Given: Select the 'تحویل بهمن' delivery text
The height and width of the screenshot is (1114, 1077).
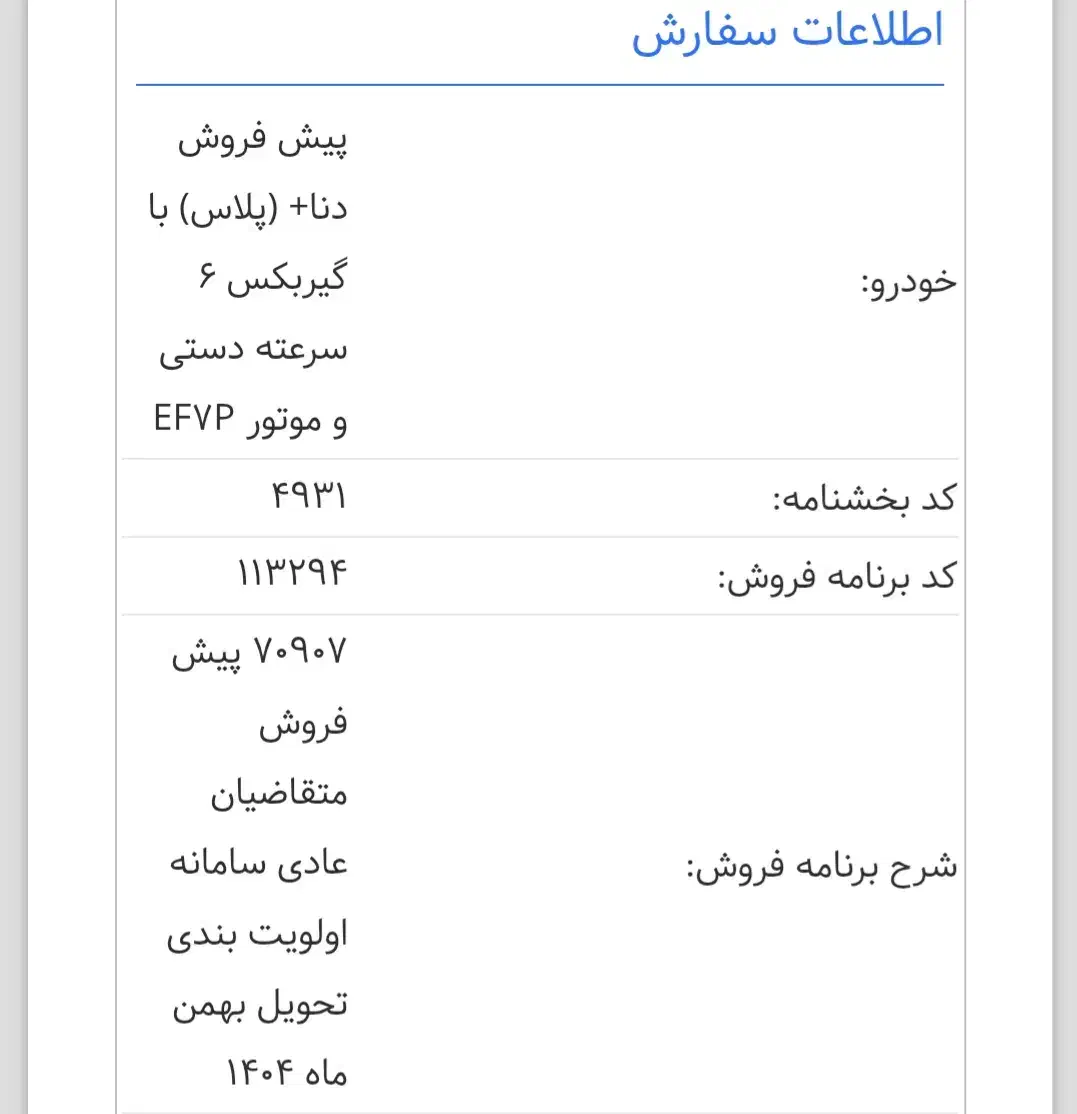Looking at the screenshot, I should (260, 1005).
